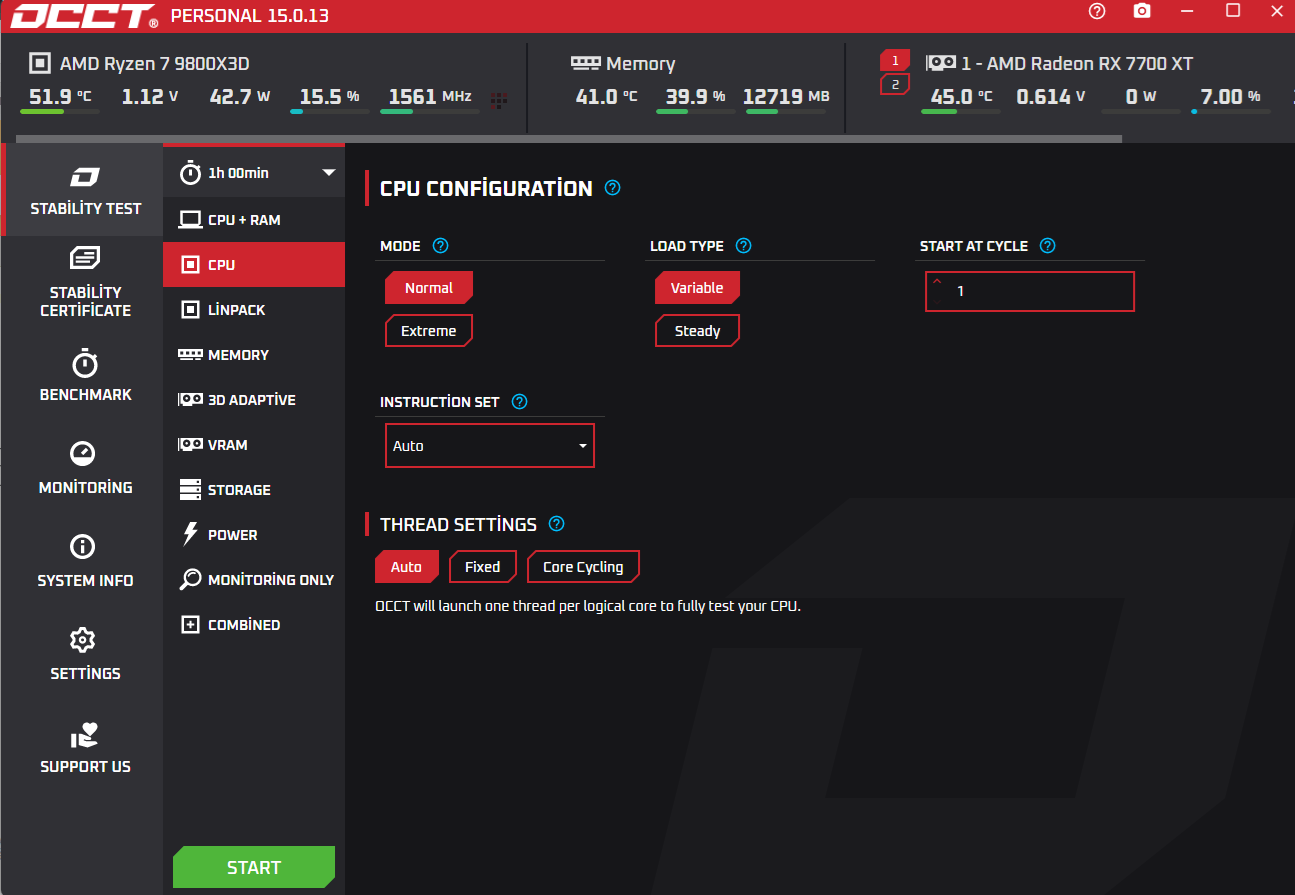Open the Instruction Set Auto dropdown
1295x895 pixels.
pos(490,446)
